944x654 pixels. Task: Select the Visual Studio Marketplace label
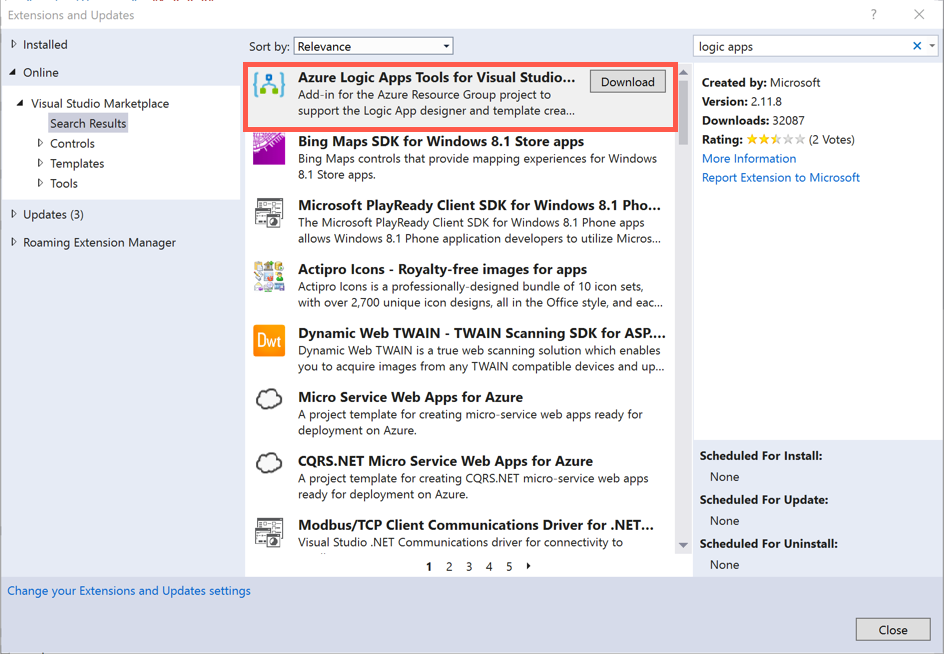(x=100, y=104)
